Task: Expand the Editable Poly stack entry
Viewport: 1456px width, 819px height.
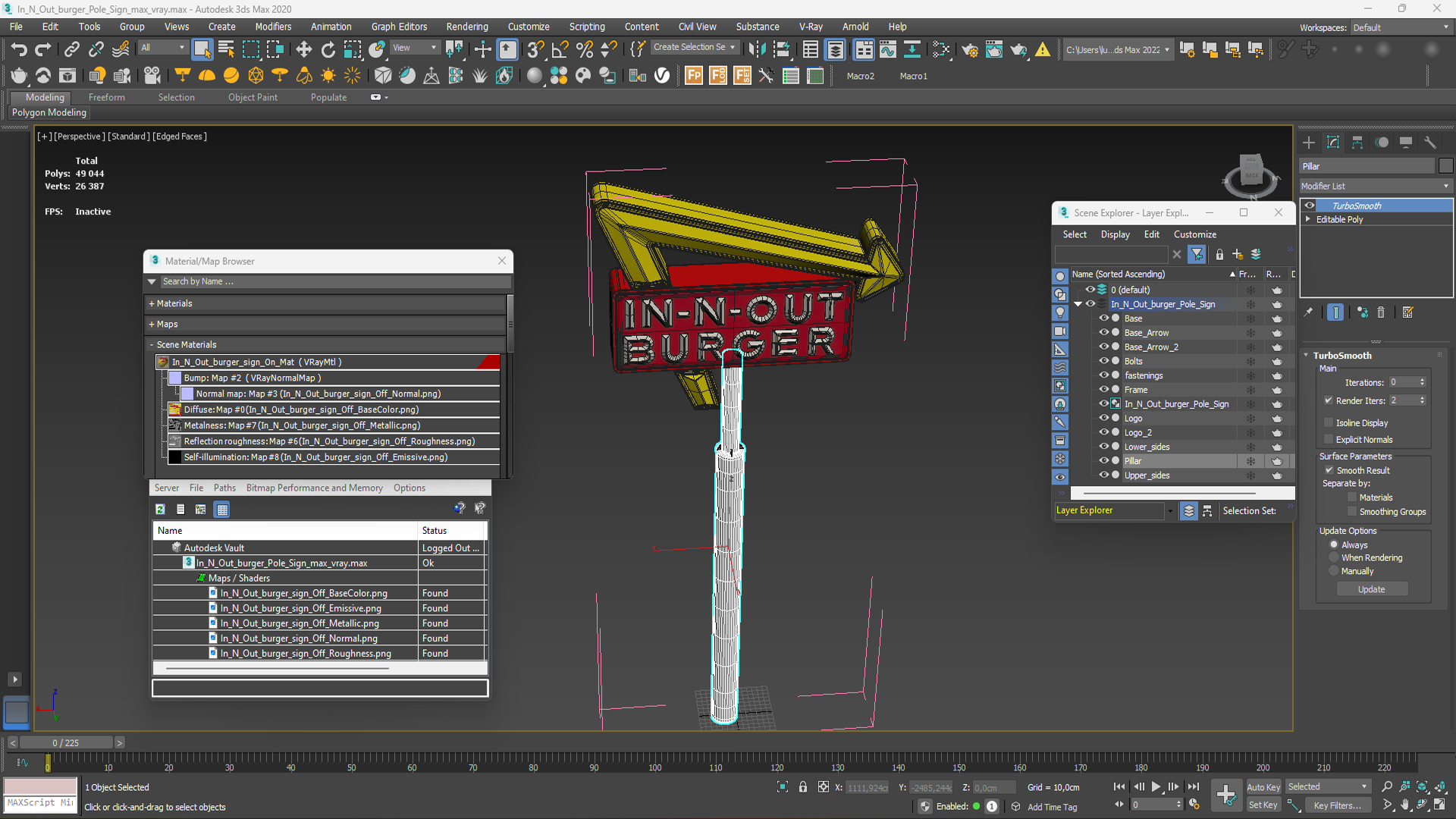Action: click(1308, 219)
